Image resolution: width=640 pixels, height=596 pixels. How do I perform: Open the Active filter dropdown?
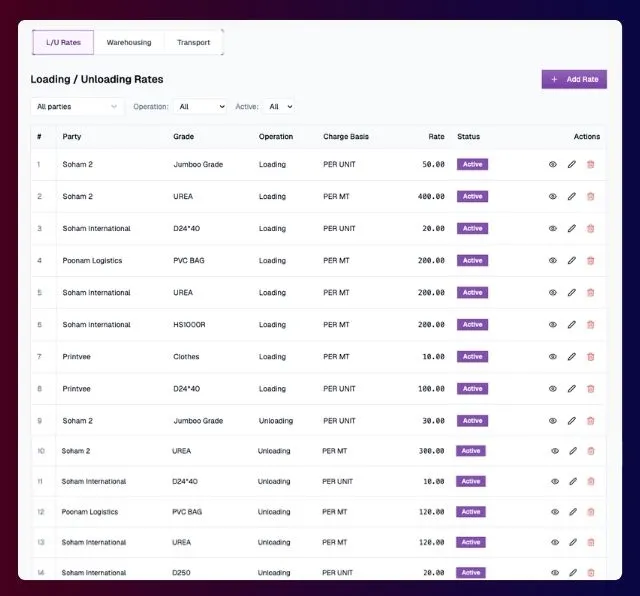point(280,107)
